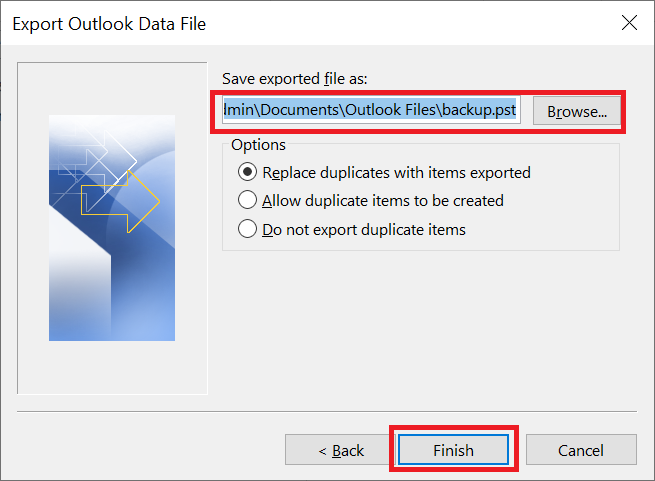This screenshot has height=481, width=655.
Task: Click the horizontal separator line above buttons
Action: 327,412
